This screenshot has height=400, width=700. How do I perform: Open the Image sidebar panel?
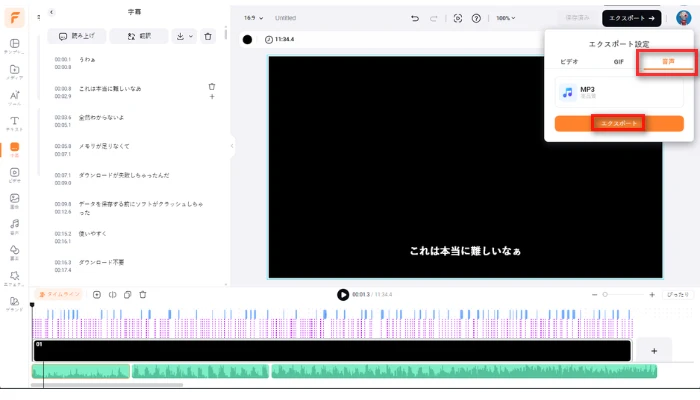click(x=14, y=201)
